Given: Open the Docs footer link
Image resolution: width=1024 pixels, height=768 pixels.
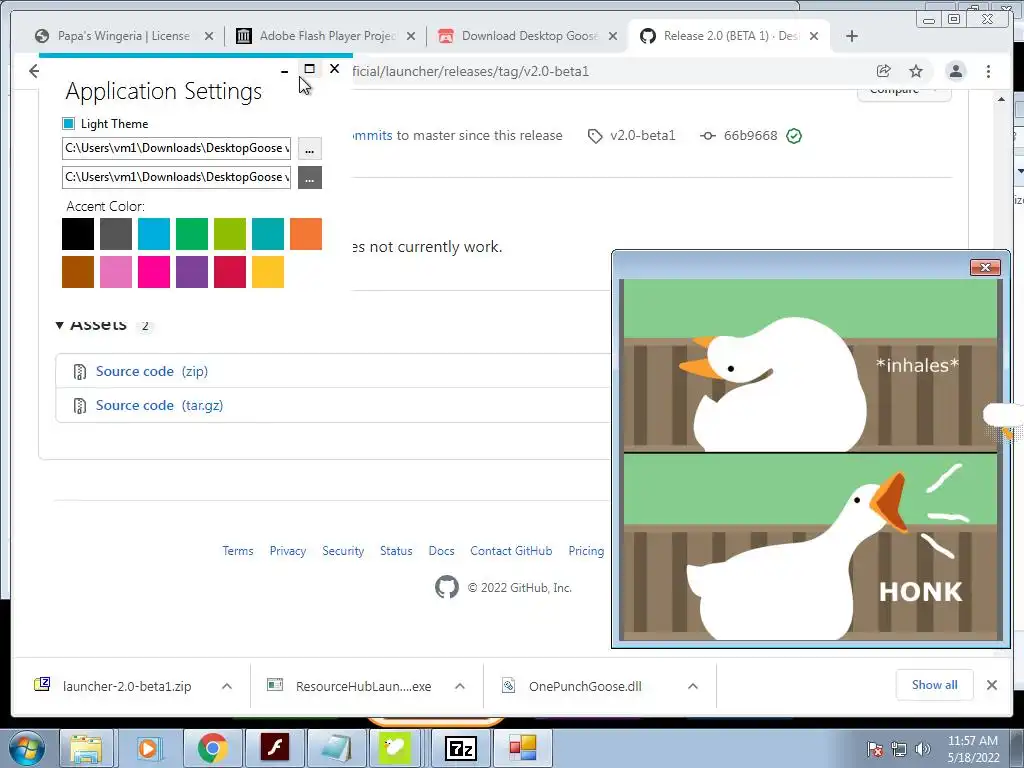Looking at the screenshot, I should (441, 551).
